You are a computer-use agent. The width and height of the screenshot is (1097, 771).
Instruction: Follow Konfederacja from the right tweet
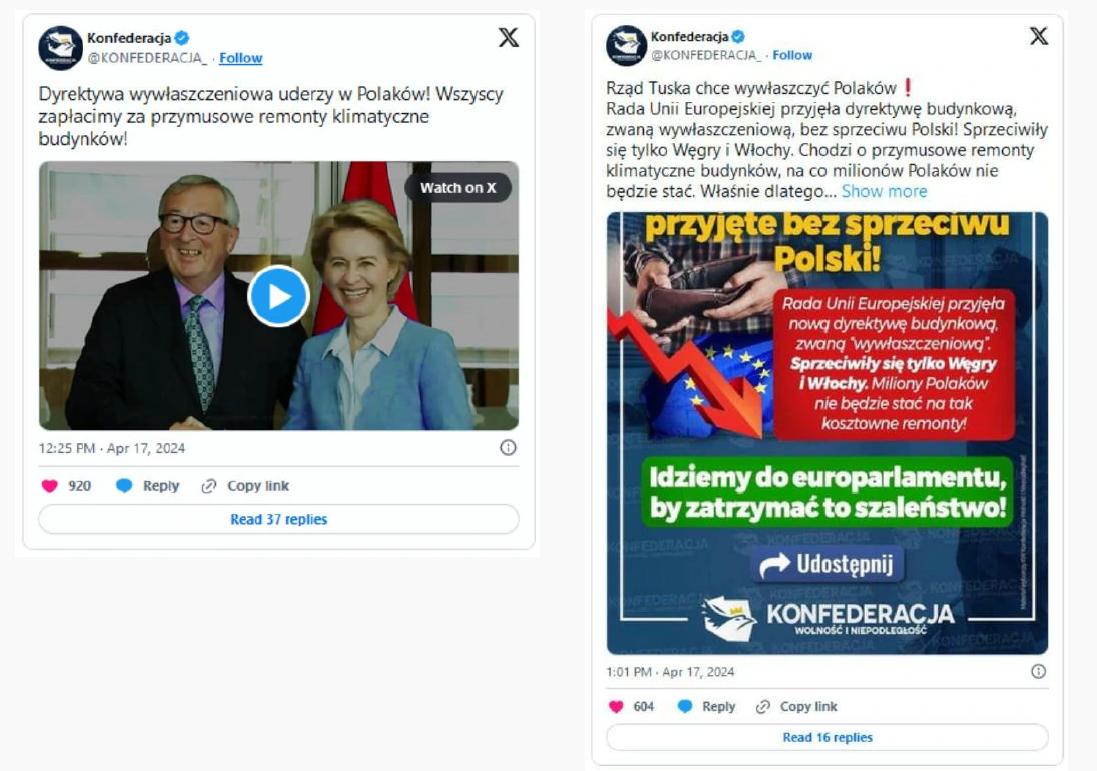[x=792, y=55]
